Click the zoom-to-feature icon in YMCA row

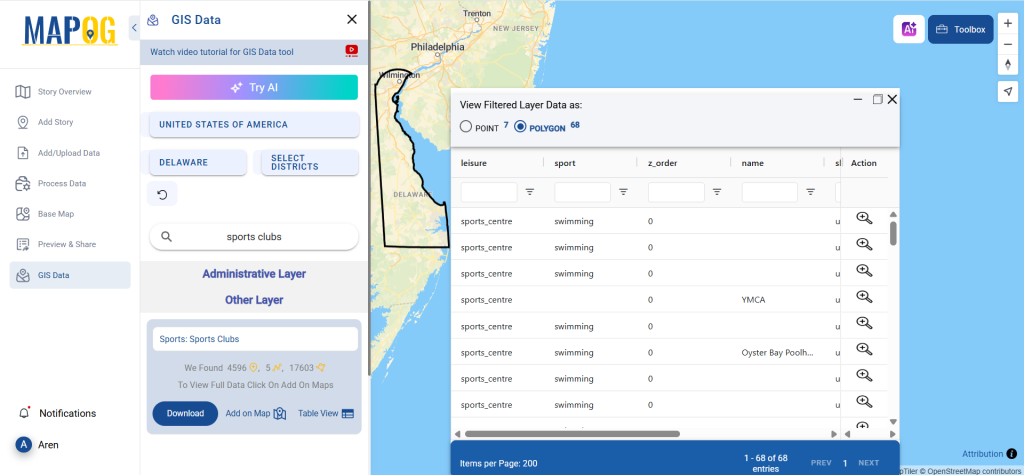[x=864, y=297]
